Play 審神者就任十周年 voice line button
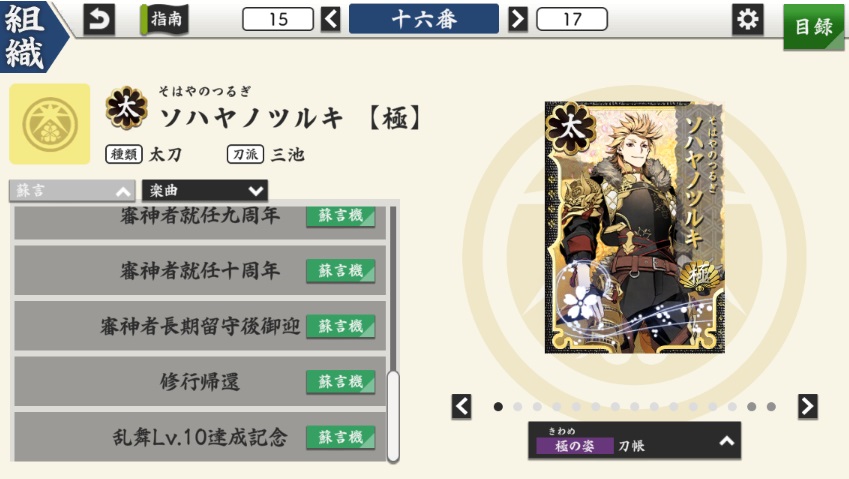 pos(340,271)
